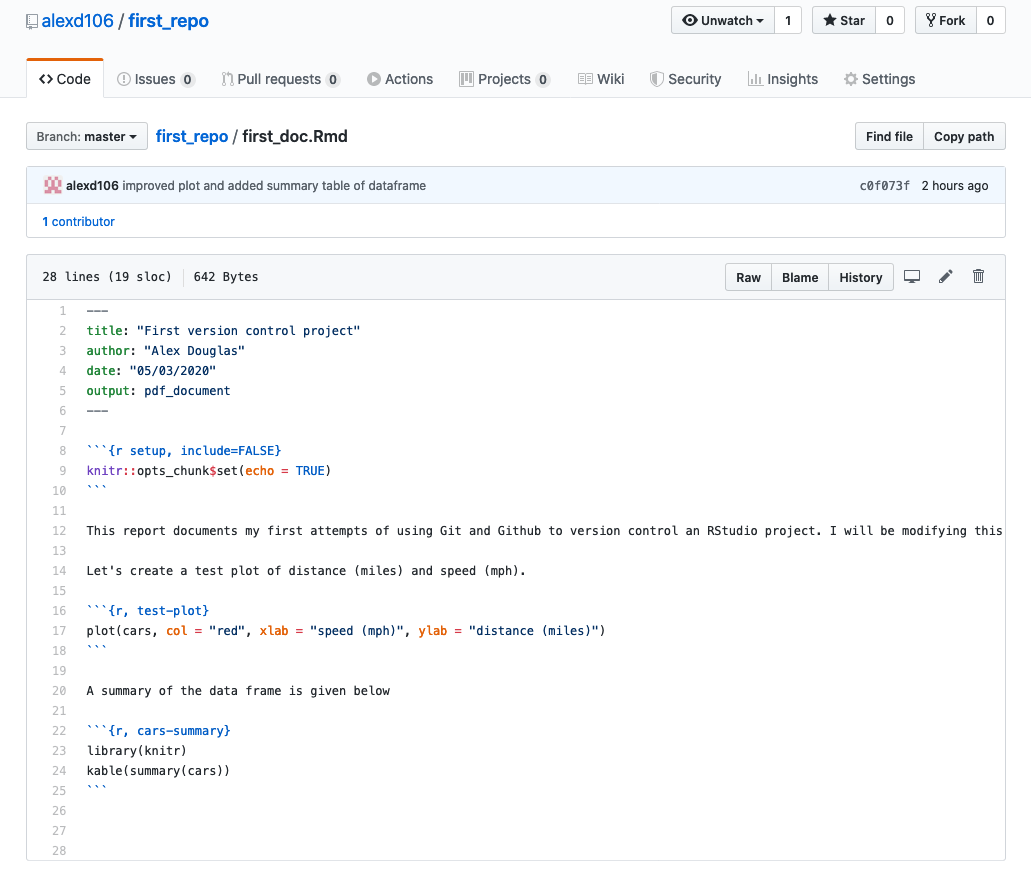Select line number 17 in code
Viewport: 1031px width, 884px height.
click(x=59, y=631)
